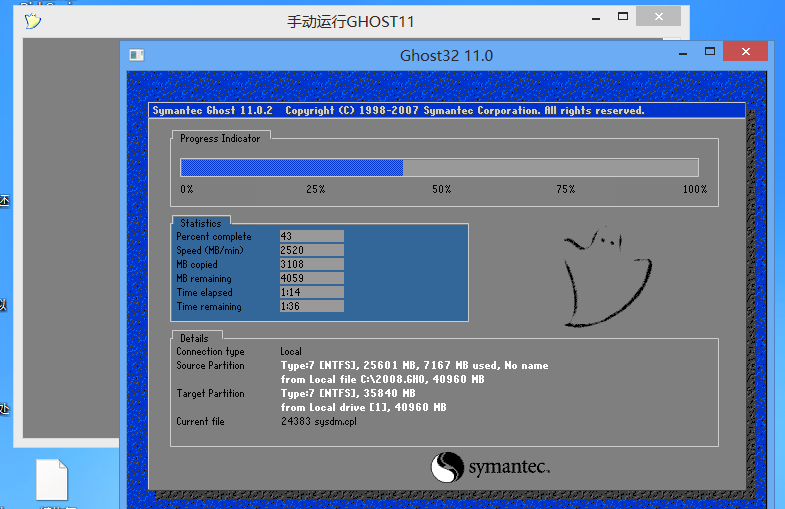Maximize the 手动运行GHOST11 window

point(623,17)
